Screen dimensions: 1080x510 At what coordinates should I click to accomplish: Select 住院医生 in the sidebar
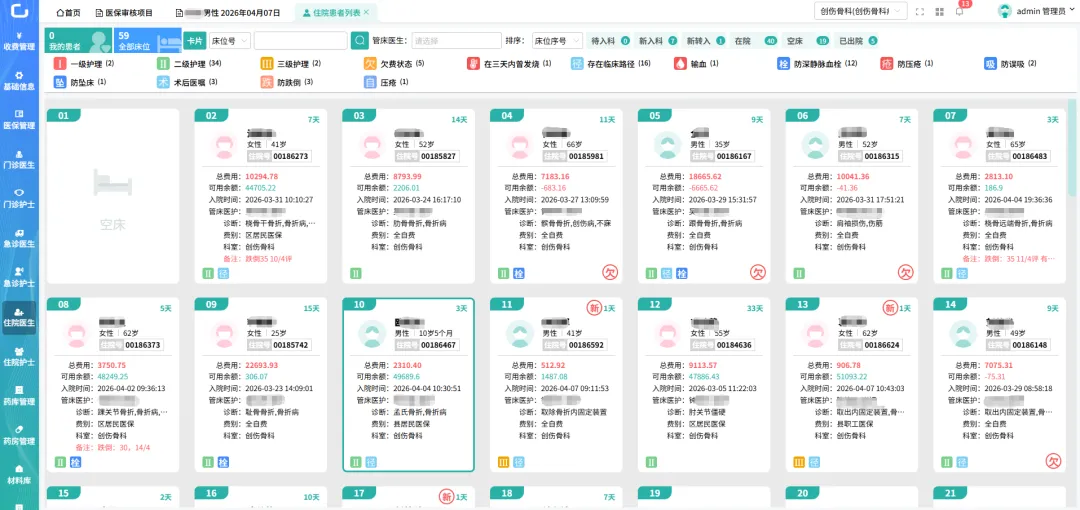point(19,317)
